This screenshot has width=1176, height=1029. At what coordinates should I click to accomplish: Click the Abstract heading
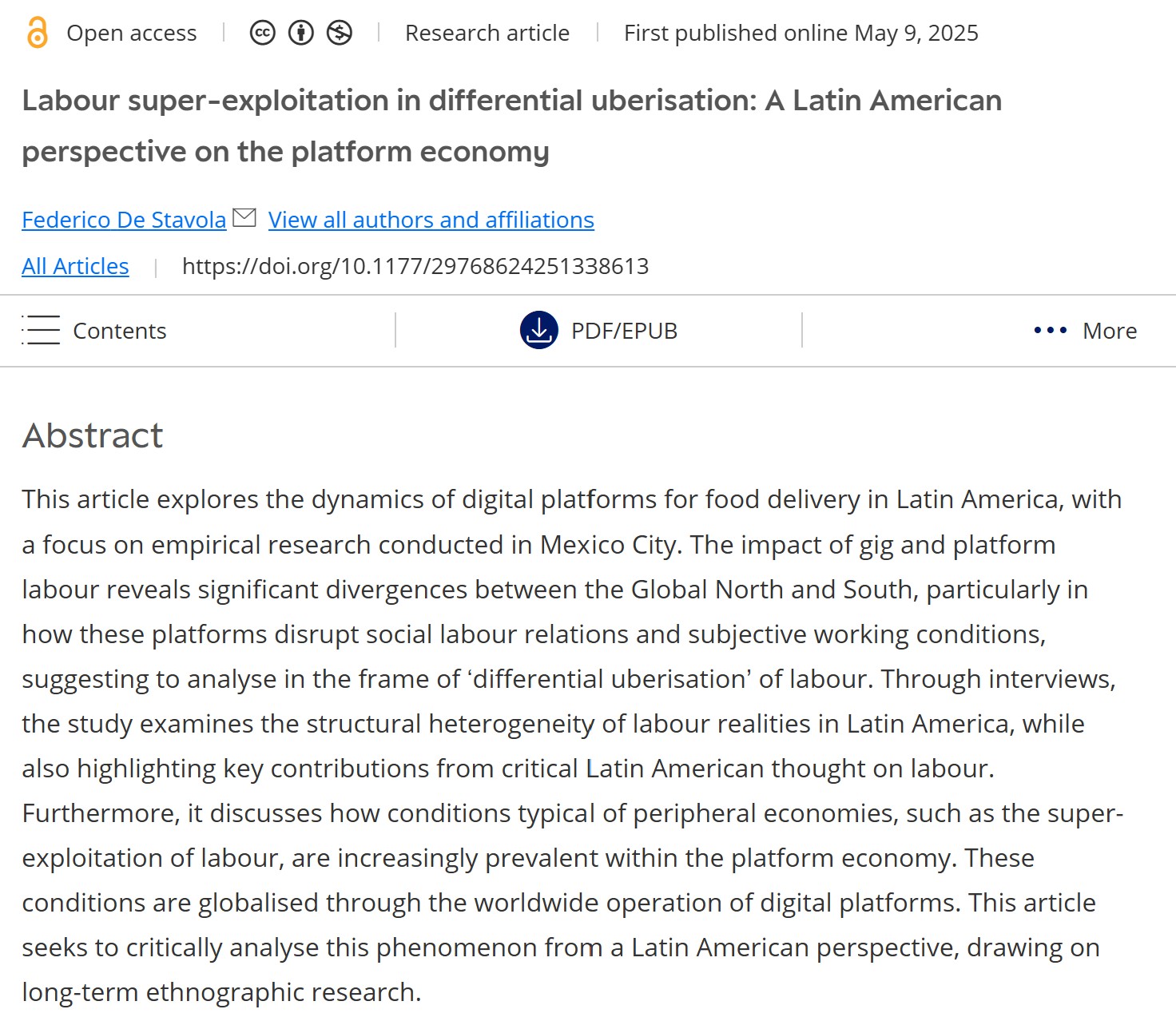coord(93,435)
